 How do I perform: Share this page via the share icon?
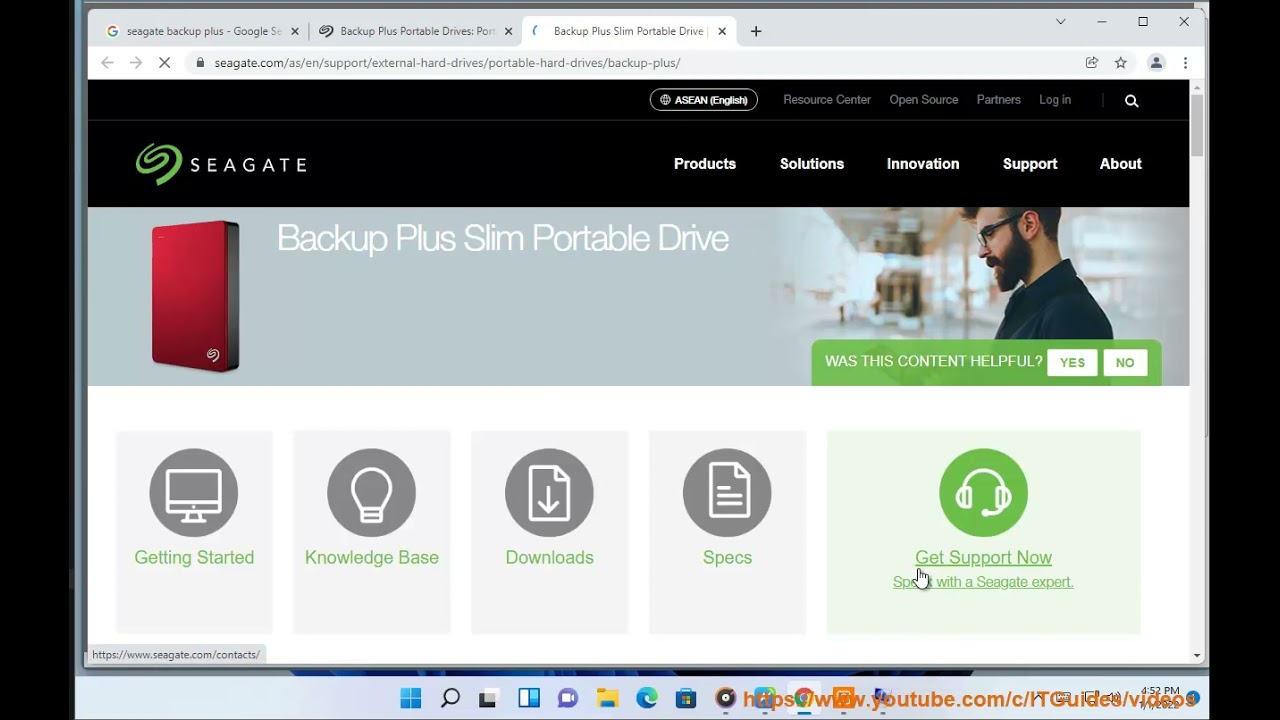tap(1092, 62)
